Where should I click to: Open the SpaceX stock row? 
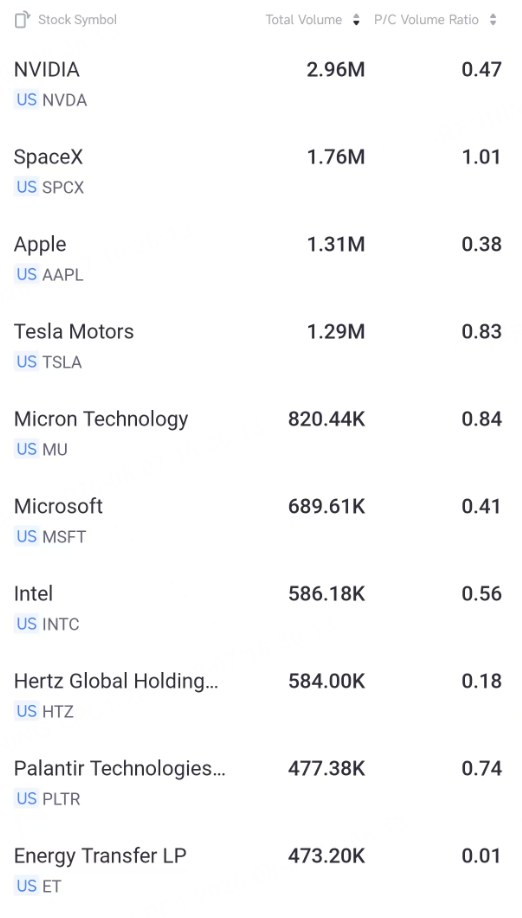[261, 171]
